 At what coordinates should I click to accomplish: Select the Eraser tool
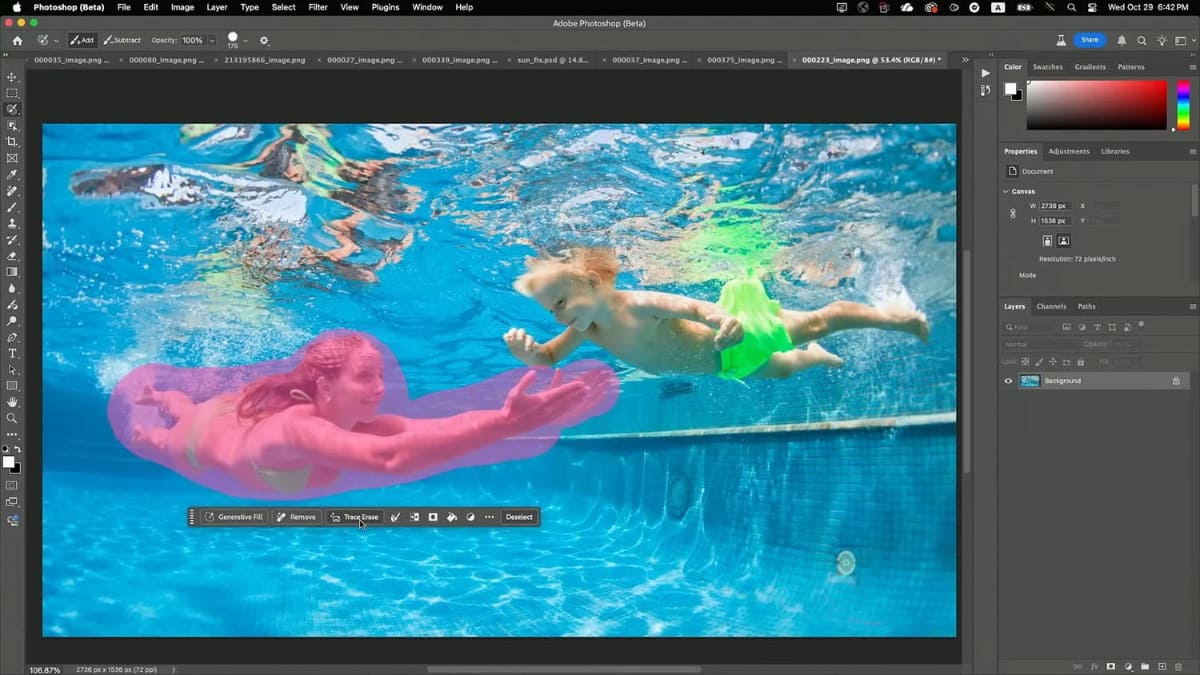[x=12, y=256]
